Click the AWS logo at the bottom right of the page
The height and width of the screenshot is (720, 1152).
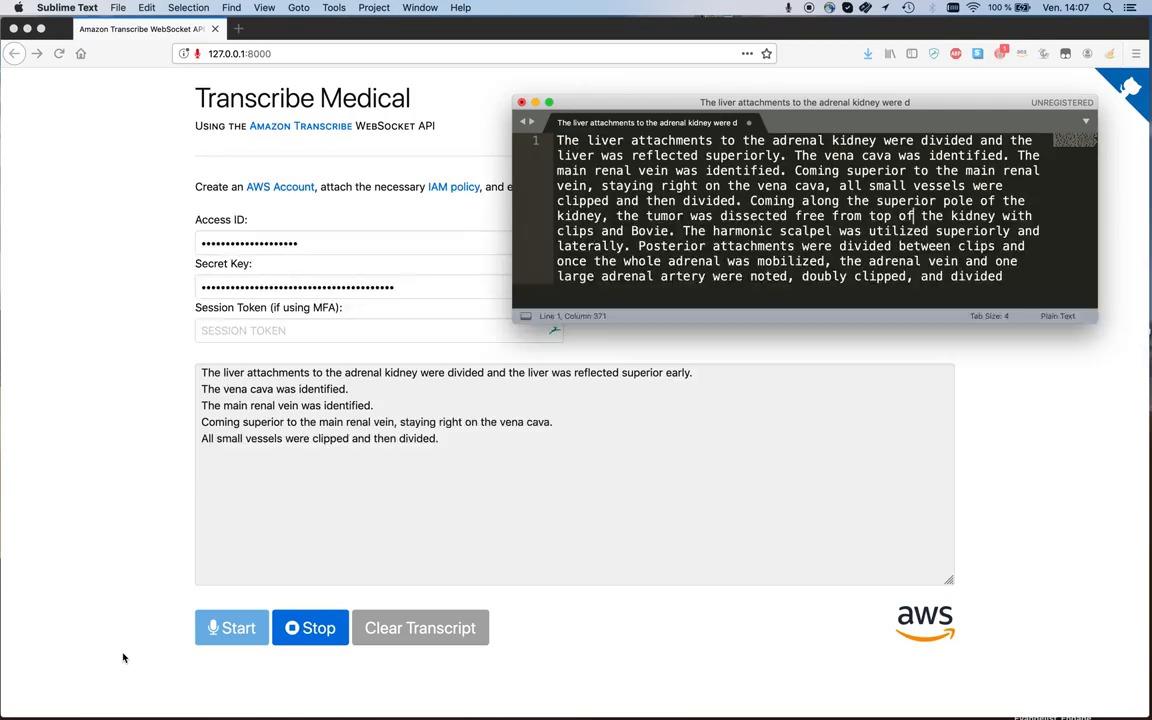(925, 623)
